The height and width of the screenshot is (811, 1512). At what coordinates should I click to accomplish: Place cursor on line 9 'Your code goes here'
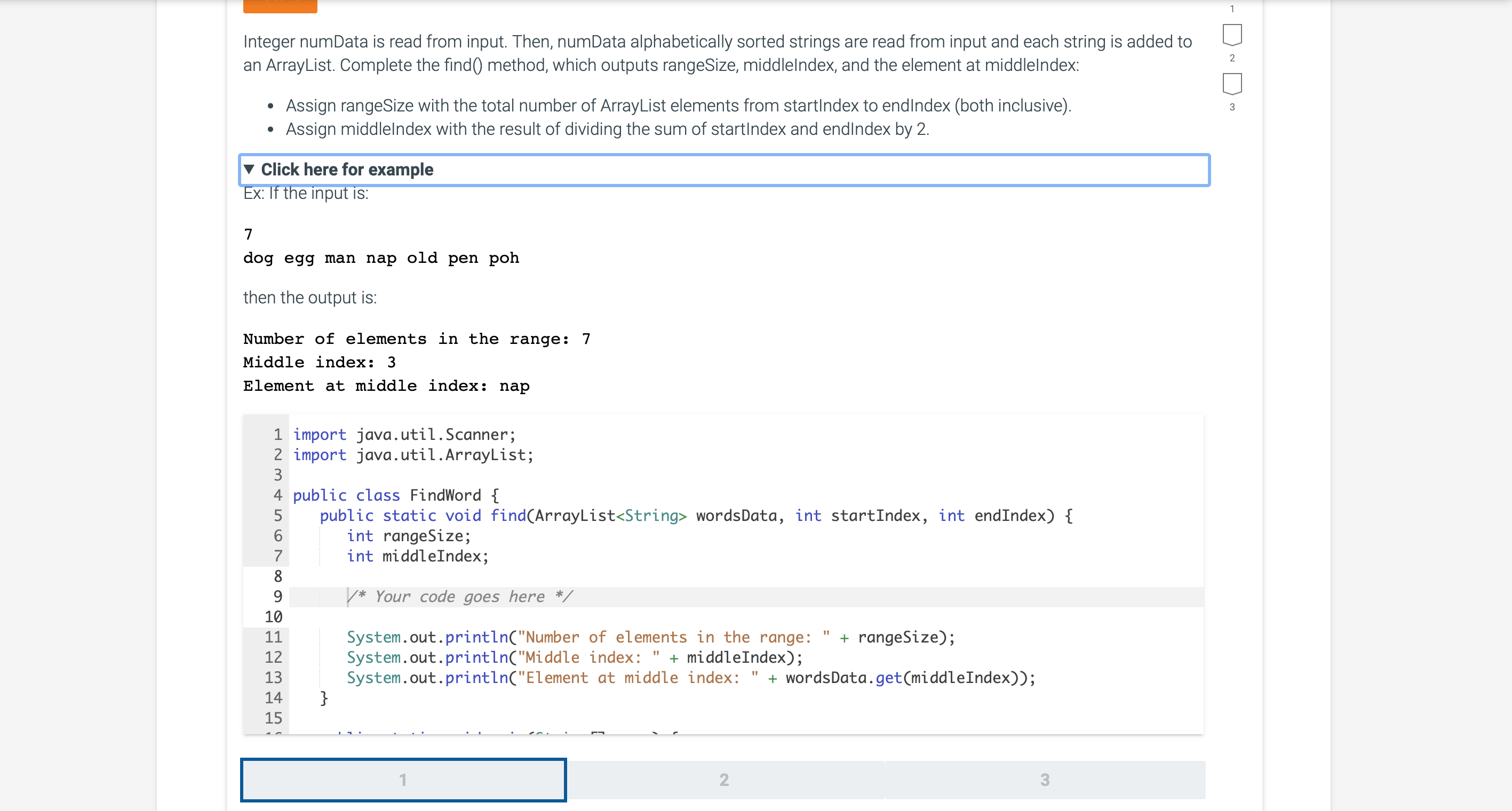[x=459, y=596]
